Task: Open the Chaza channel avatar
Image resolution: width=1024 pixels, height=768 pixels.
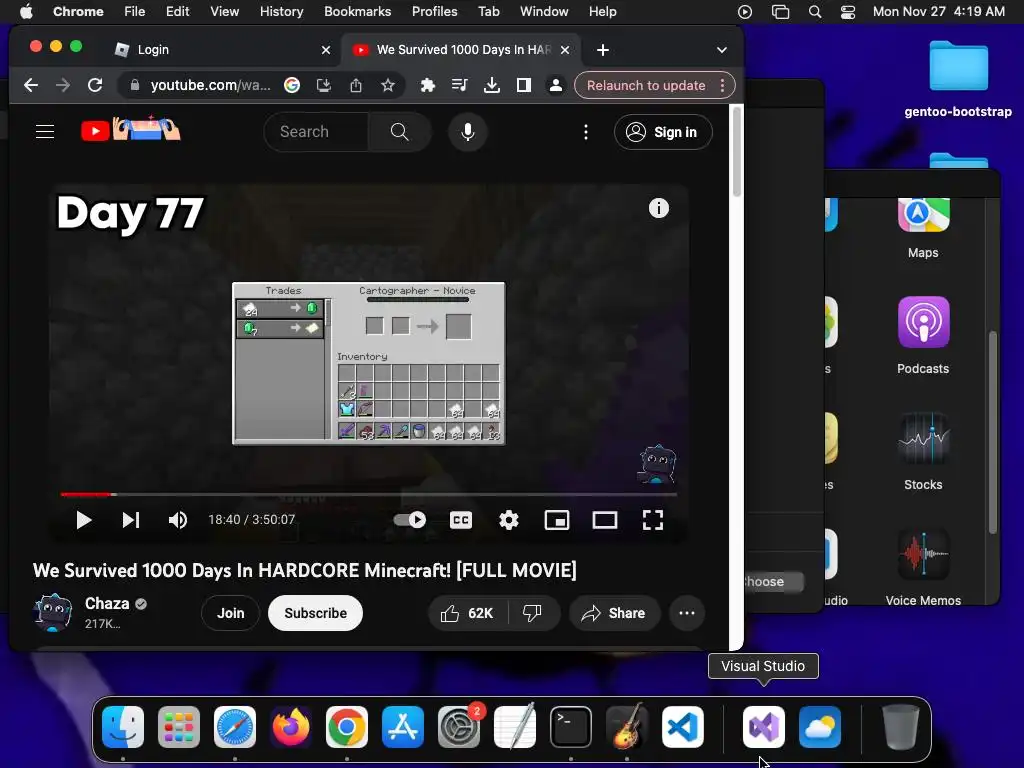Action: pyautogui.click(x=53, y=613)
